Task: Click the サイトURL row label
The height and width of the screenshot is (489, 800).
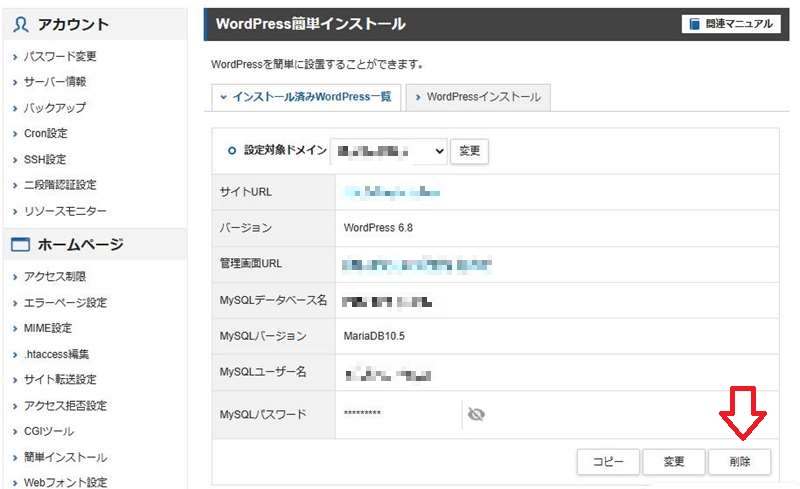Action: 245,192
